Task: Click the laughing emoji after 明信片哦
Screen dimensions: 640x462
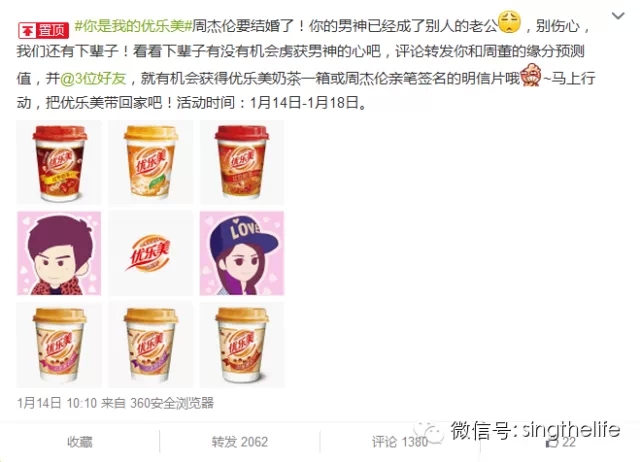Action: [x=531, y=75]
